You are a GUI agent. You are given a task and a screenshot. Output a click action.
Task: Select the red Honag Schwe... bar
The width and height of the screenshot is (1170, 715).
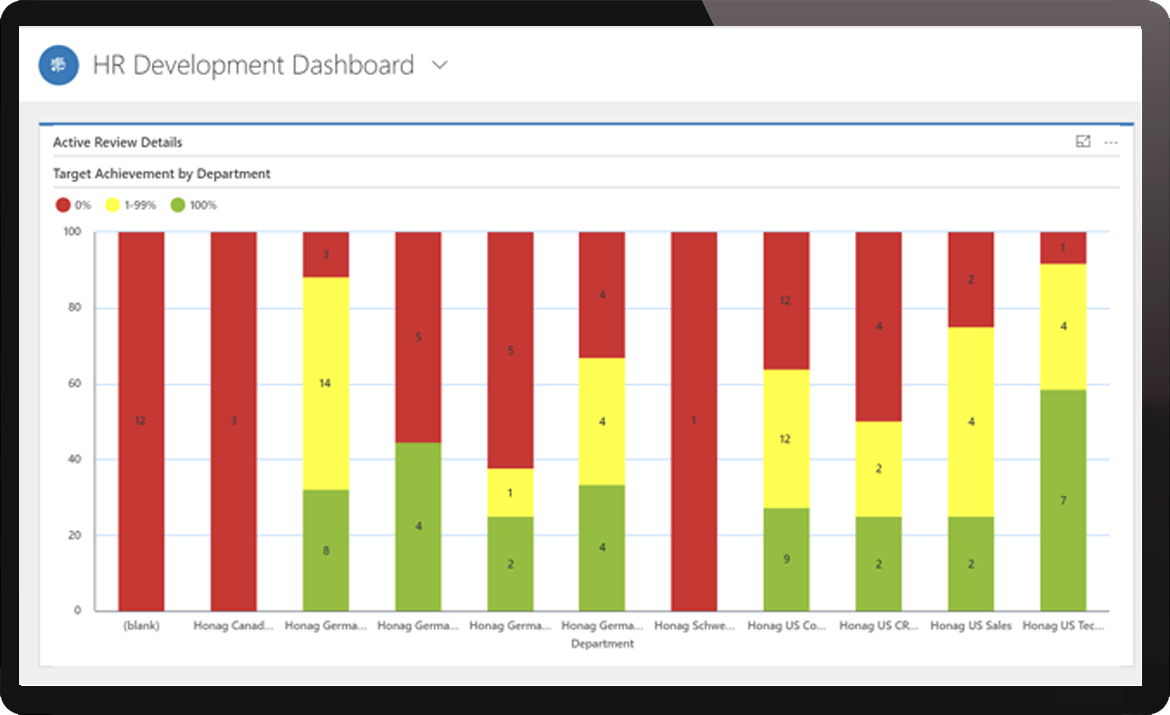click(x=693, y=420)
